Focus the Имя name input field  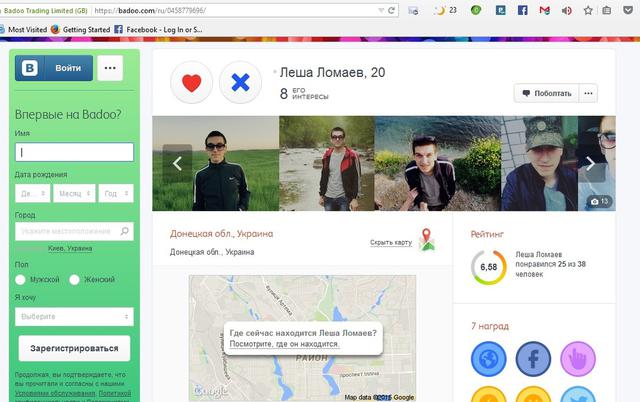tap(74, 152)
